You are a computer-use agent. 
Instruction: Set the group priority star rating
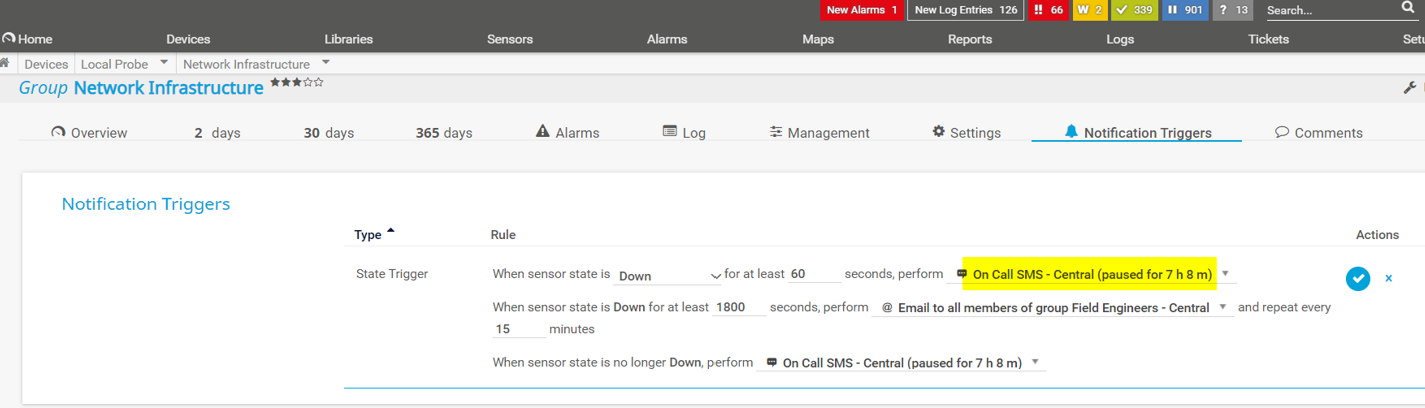point(297,83)
